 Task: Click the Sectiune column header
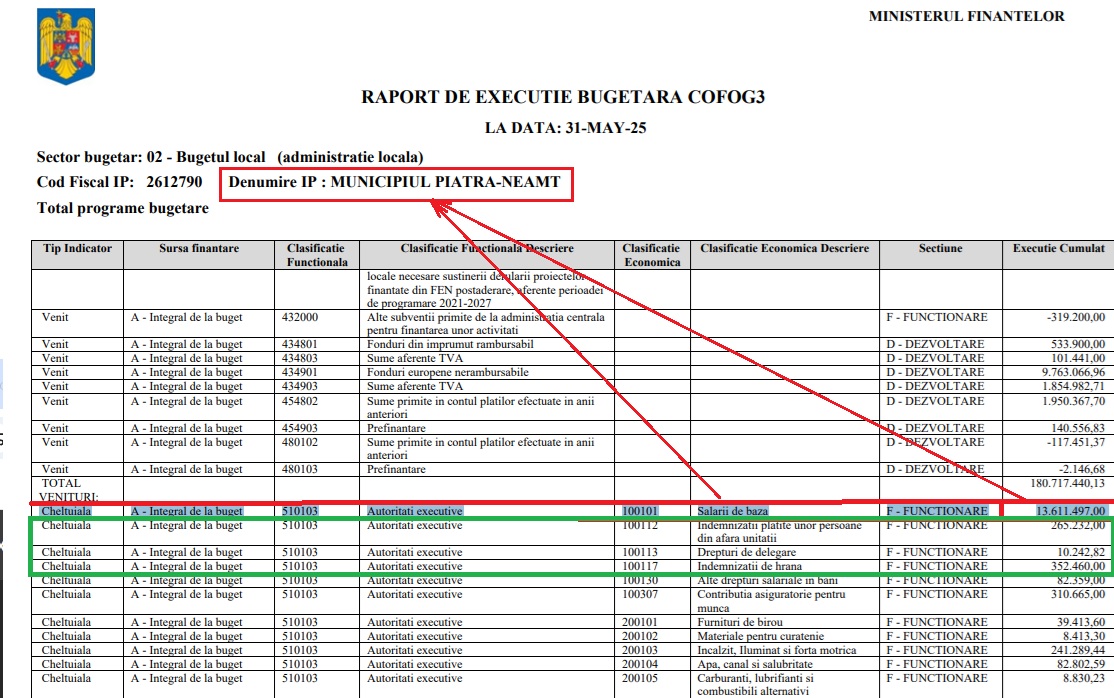[x=941, y=248]
